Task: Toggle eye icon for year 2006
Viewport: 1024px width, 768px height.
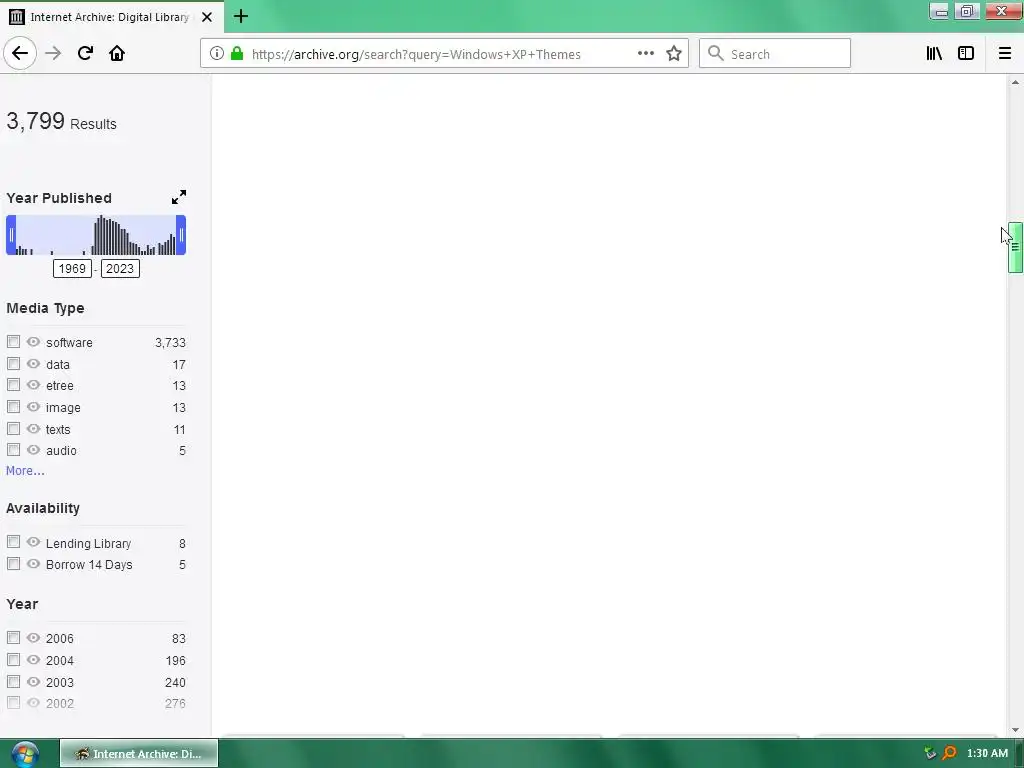Action: 33,637
